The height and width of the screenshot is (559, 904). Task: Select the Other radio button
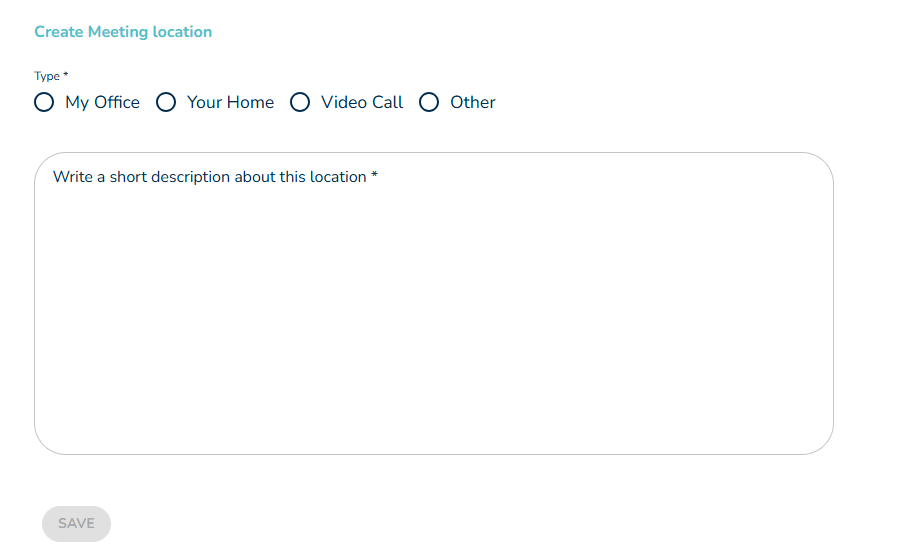429,102
